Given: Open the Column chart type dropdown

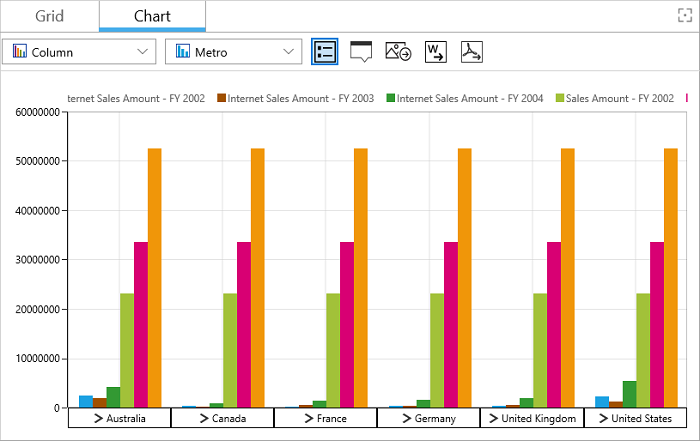Looking at the screenshot, I should click(79, 52).
